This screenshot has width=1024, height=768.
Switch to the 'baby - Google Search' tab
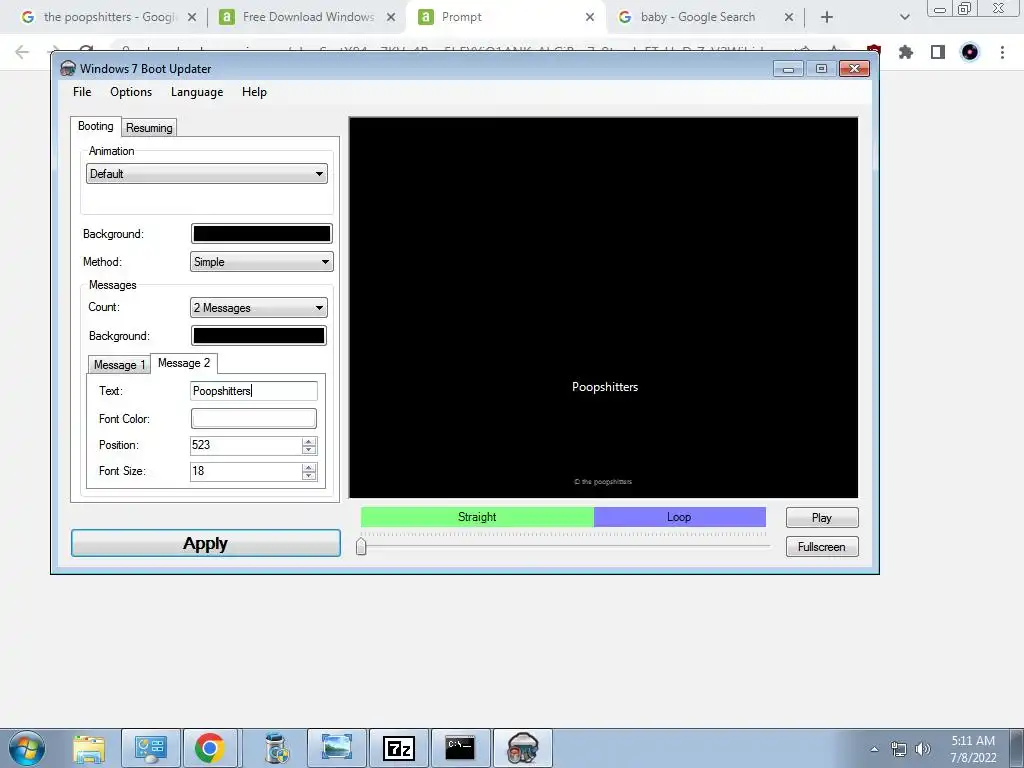[698, 17]
